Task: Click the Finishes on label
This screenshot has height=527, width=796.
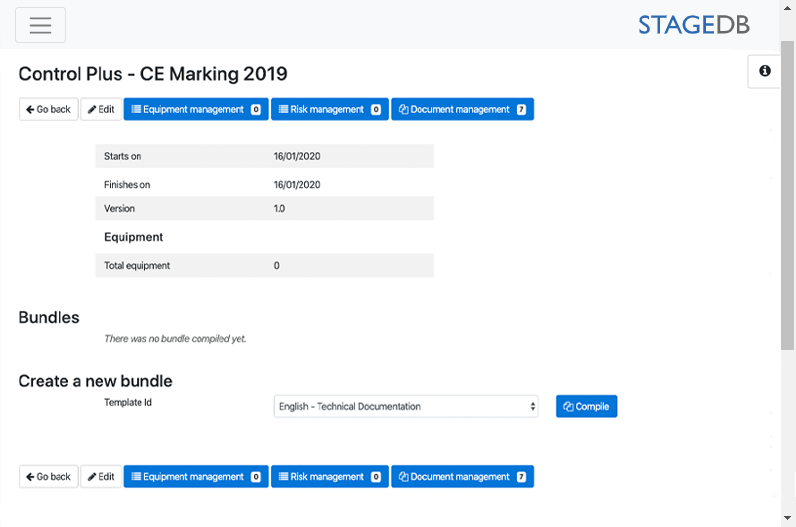Action: coord(127,185)
